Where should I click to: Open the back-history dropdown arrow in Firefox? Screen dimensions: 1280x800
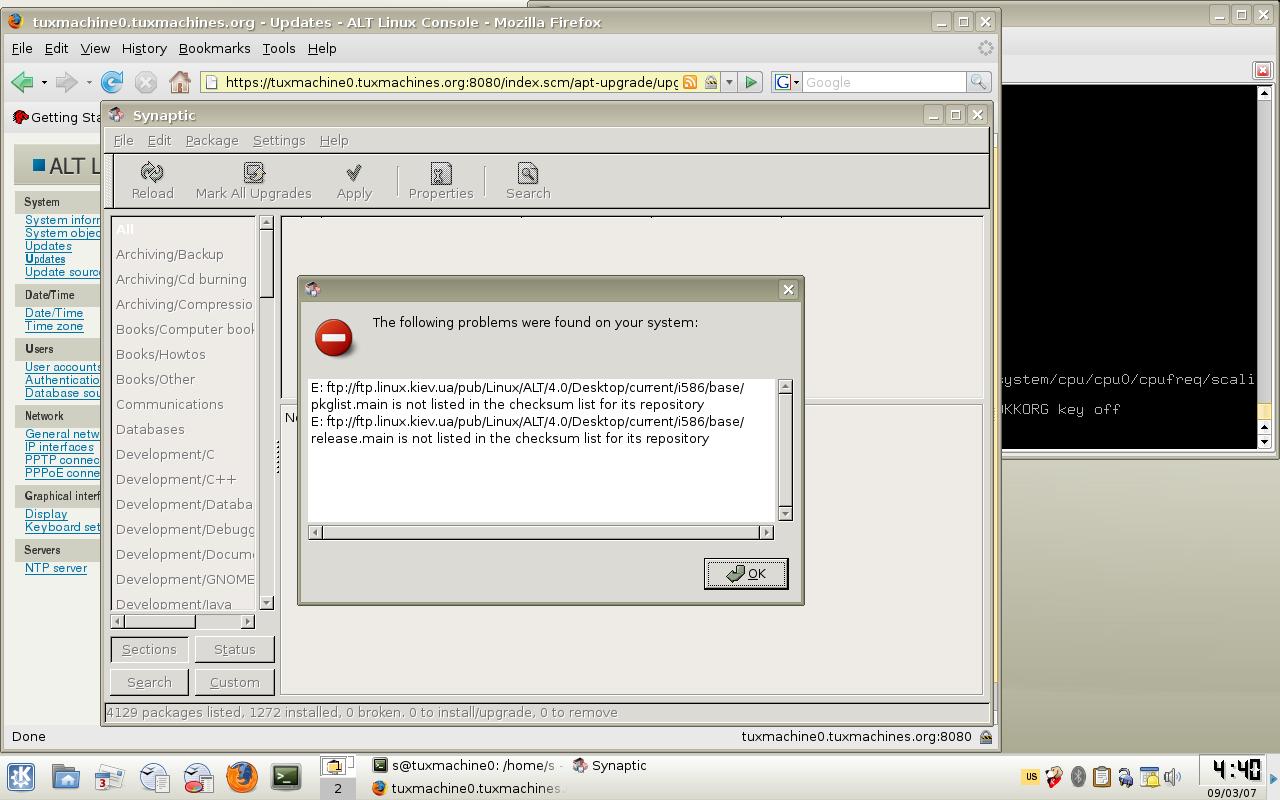(44, 82)
